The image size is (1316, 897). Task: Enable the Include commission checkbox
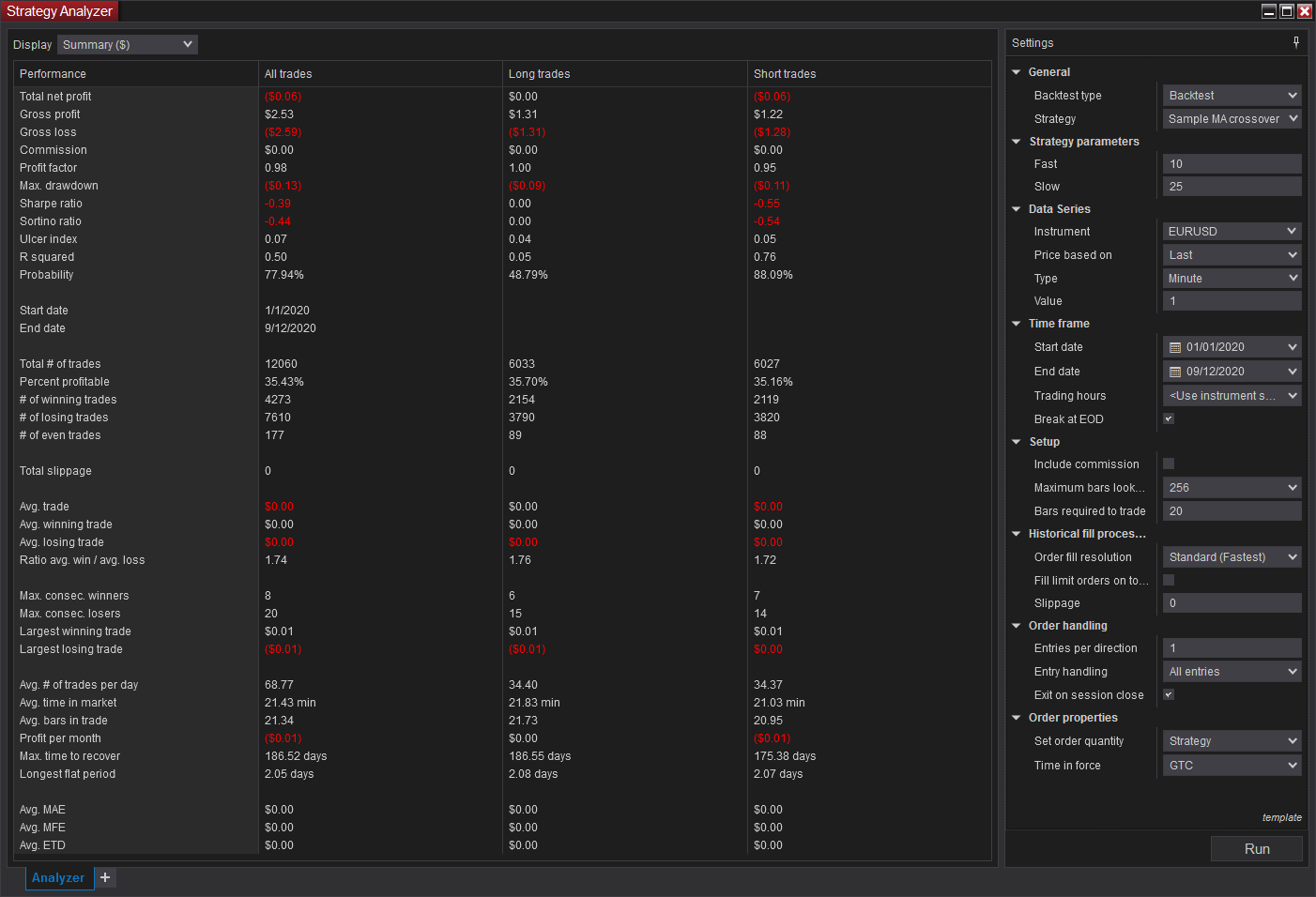1169,464
